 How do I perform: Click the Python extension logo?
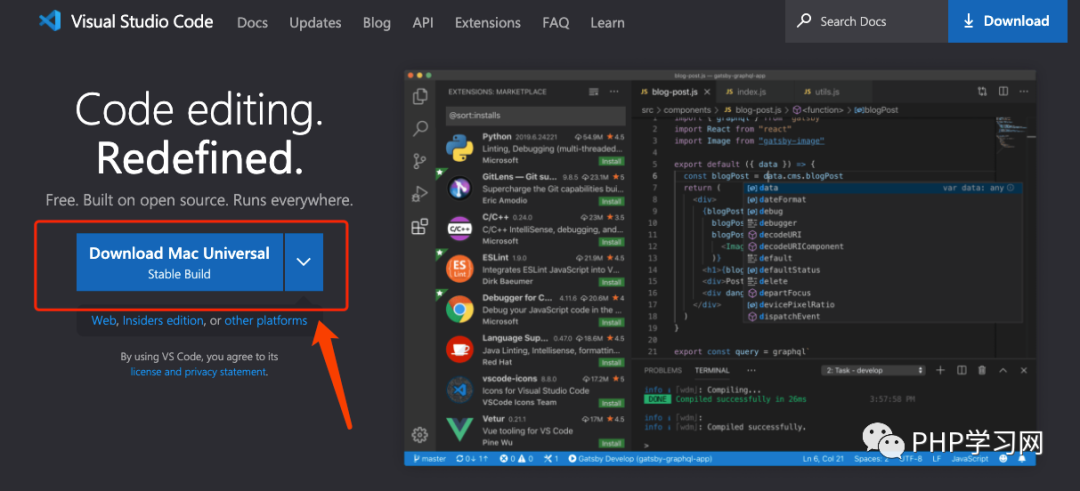point(459,147)
